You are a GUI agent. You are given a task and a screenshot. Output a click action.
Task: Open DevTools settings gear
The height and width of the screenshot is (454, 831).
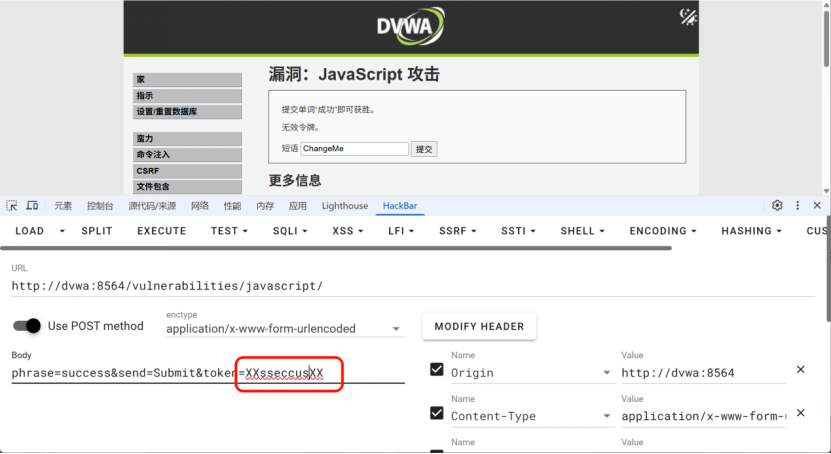(777, 206)
